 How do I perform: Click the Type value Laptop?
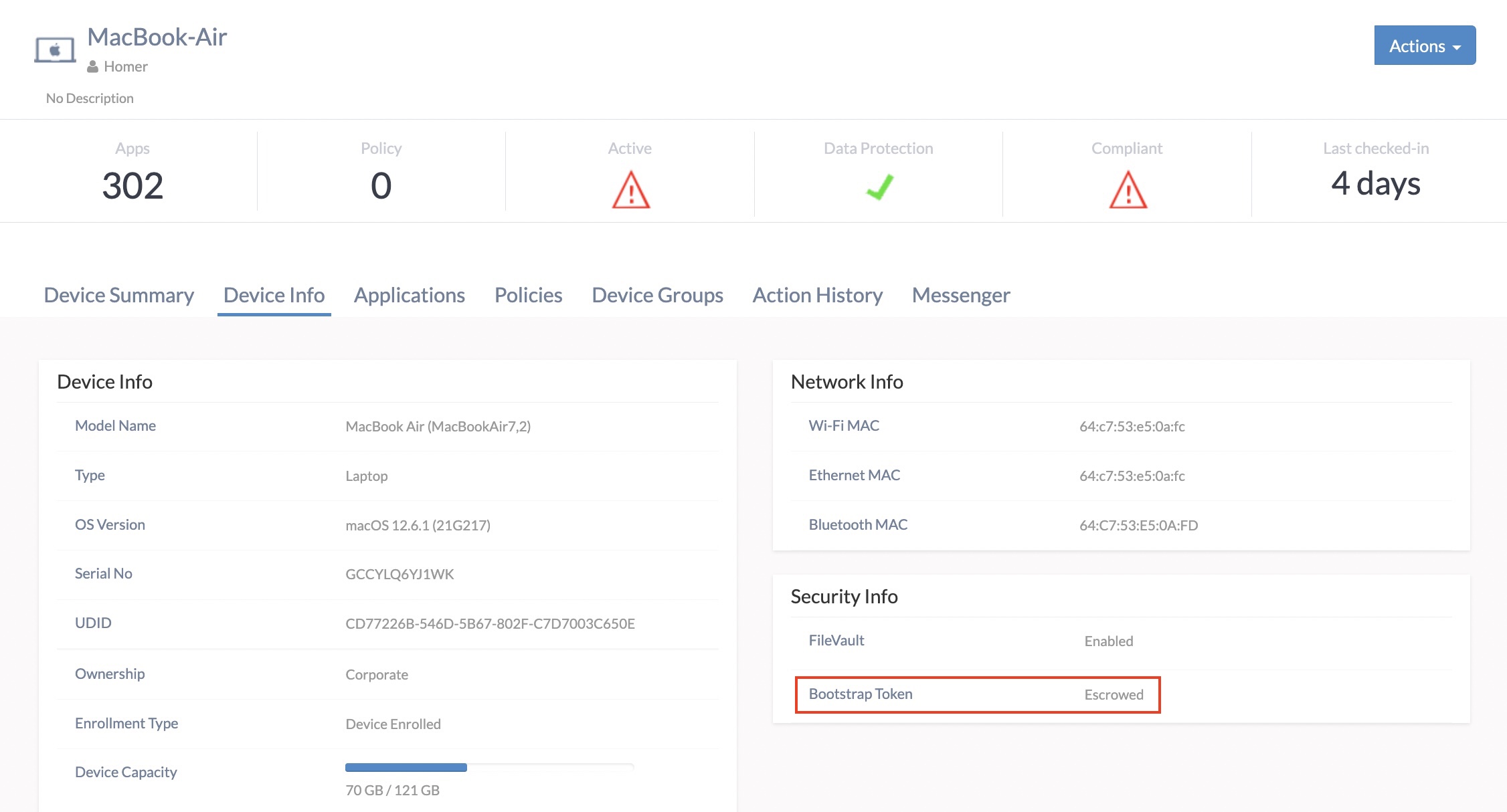point(367,476)
